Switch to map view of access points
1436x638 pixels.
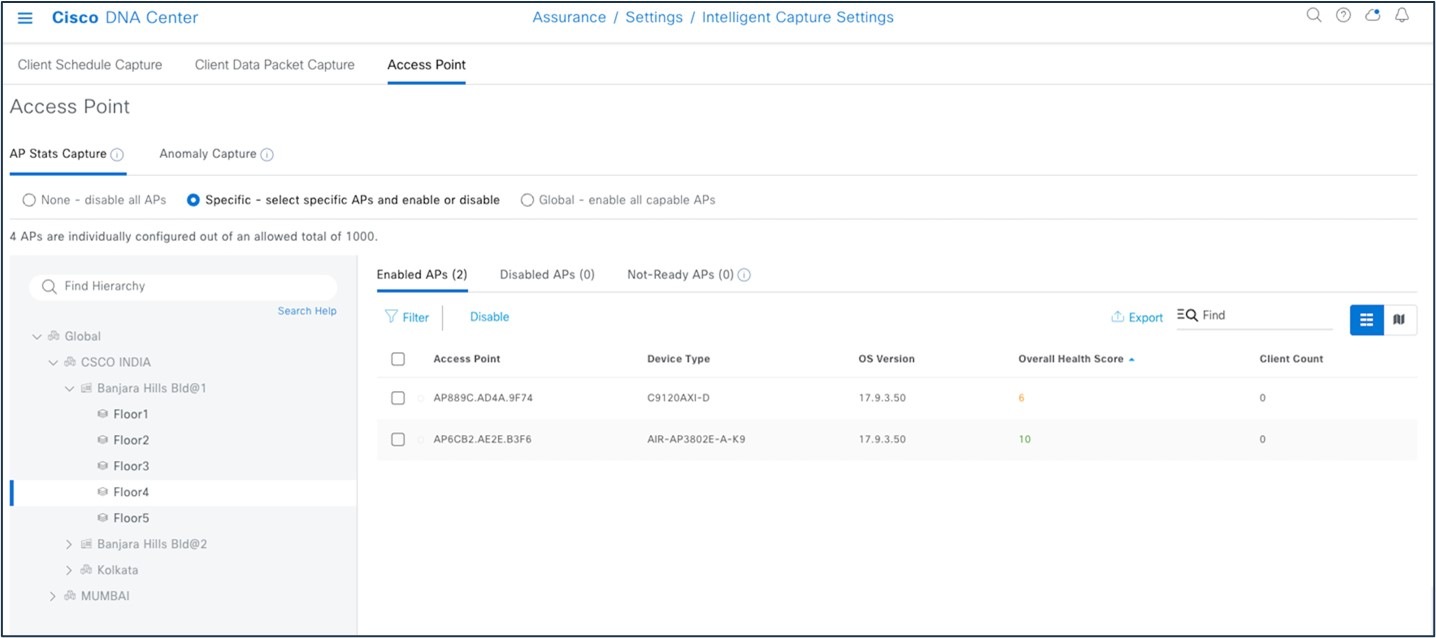(x=1399, y=319)
